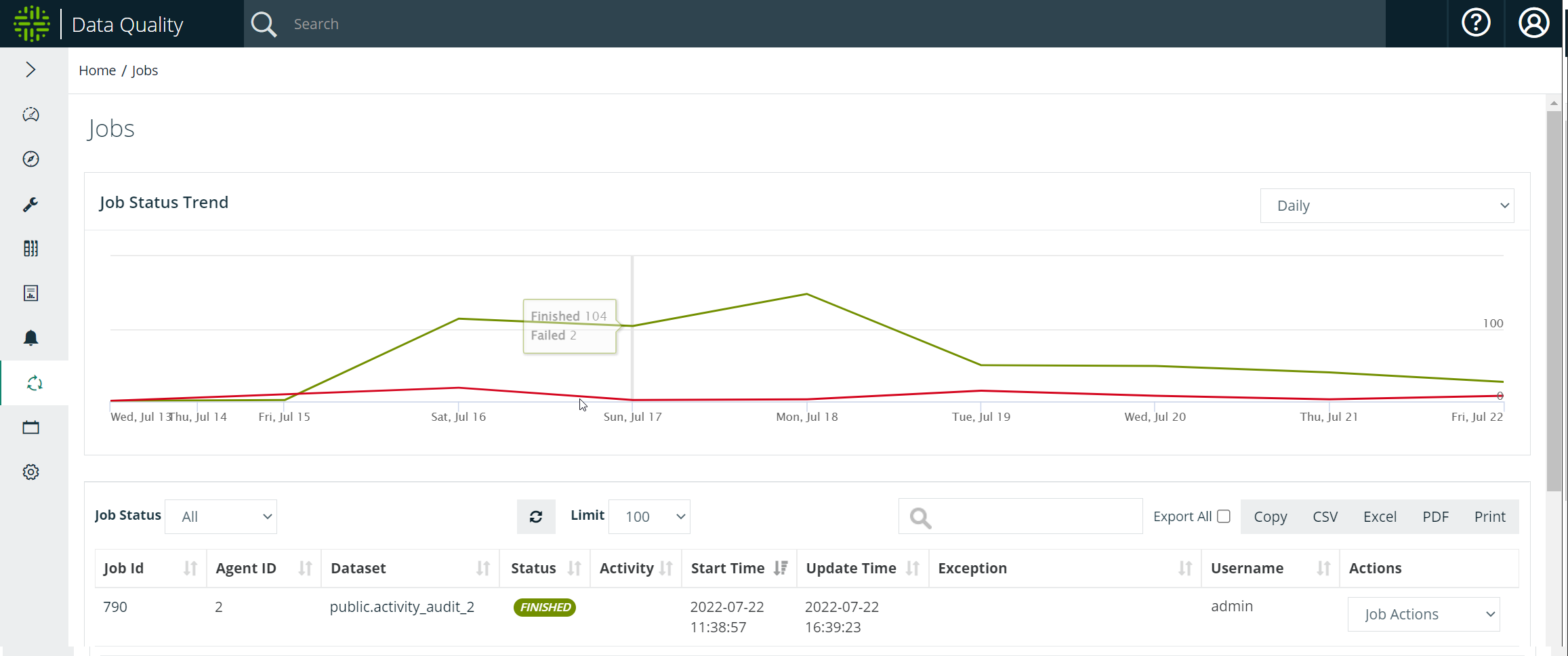This screenshot has height=656, width=1568.
Task: Click the wrench rules icon in sidebar
Action: pos(30,204)
